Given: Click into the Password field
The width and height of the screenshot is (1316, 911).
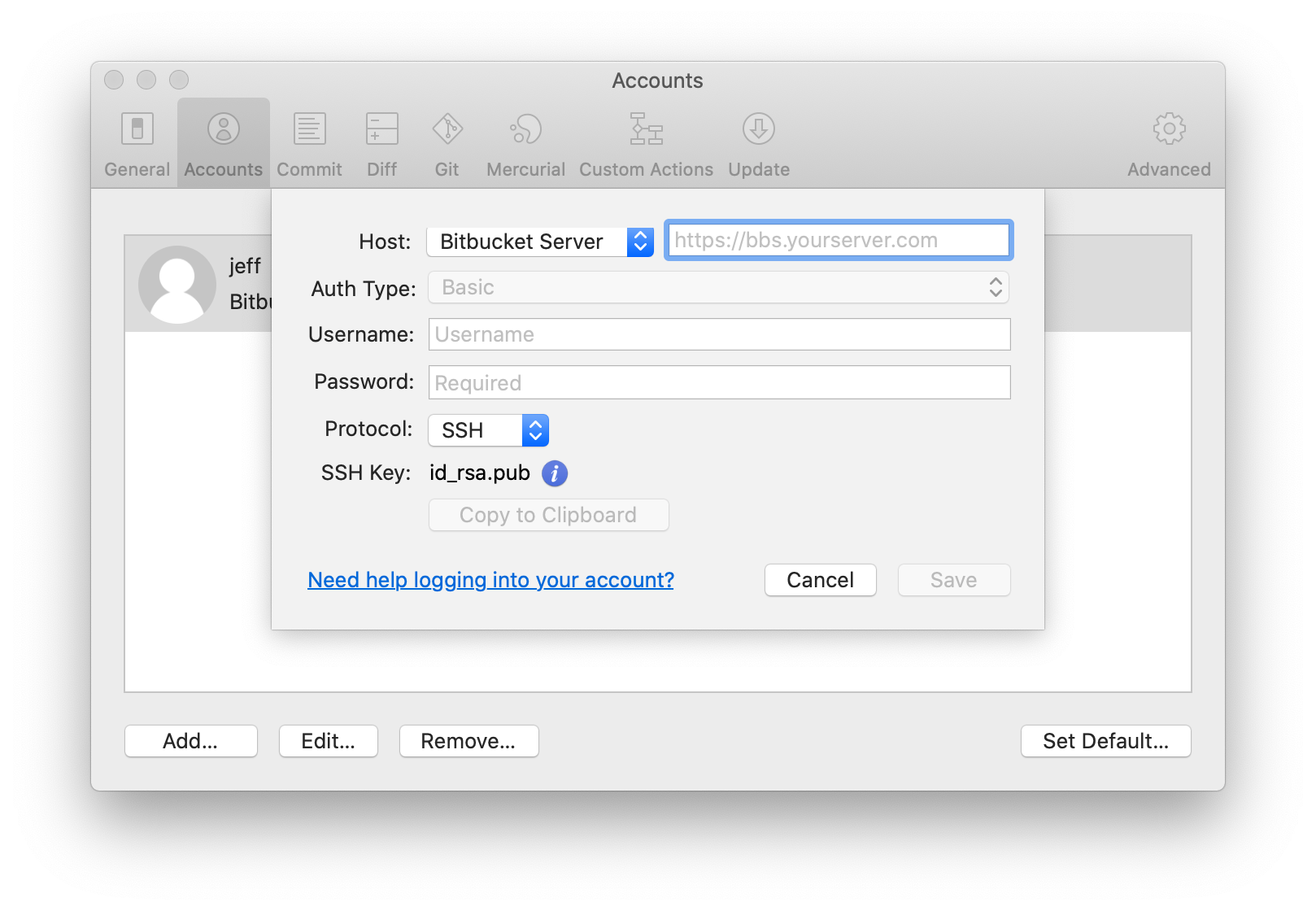Looking at the screenshot, I should click(719, 382).
